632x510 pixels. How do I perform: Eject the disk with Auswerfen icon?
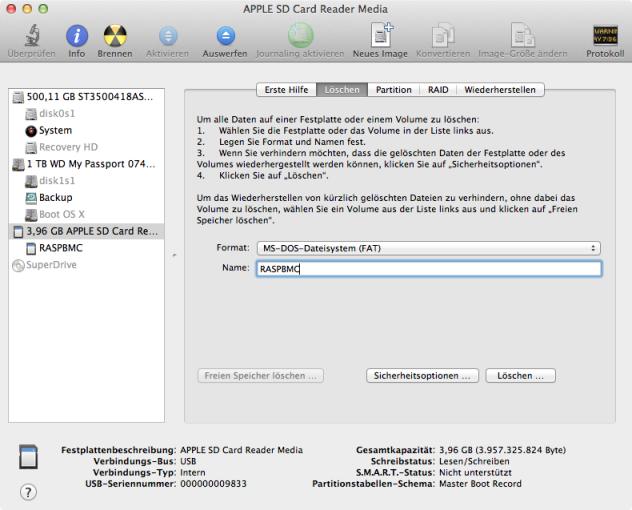click(x=225, y=35)
